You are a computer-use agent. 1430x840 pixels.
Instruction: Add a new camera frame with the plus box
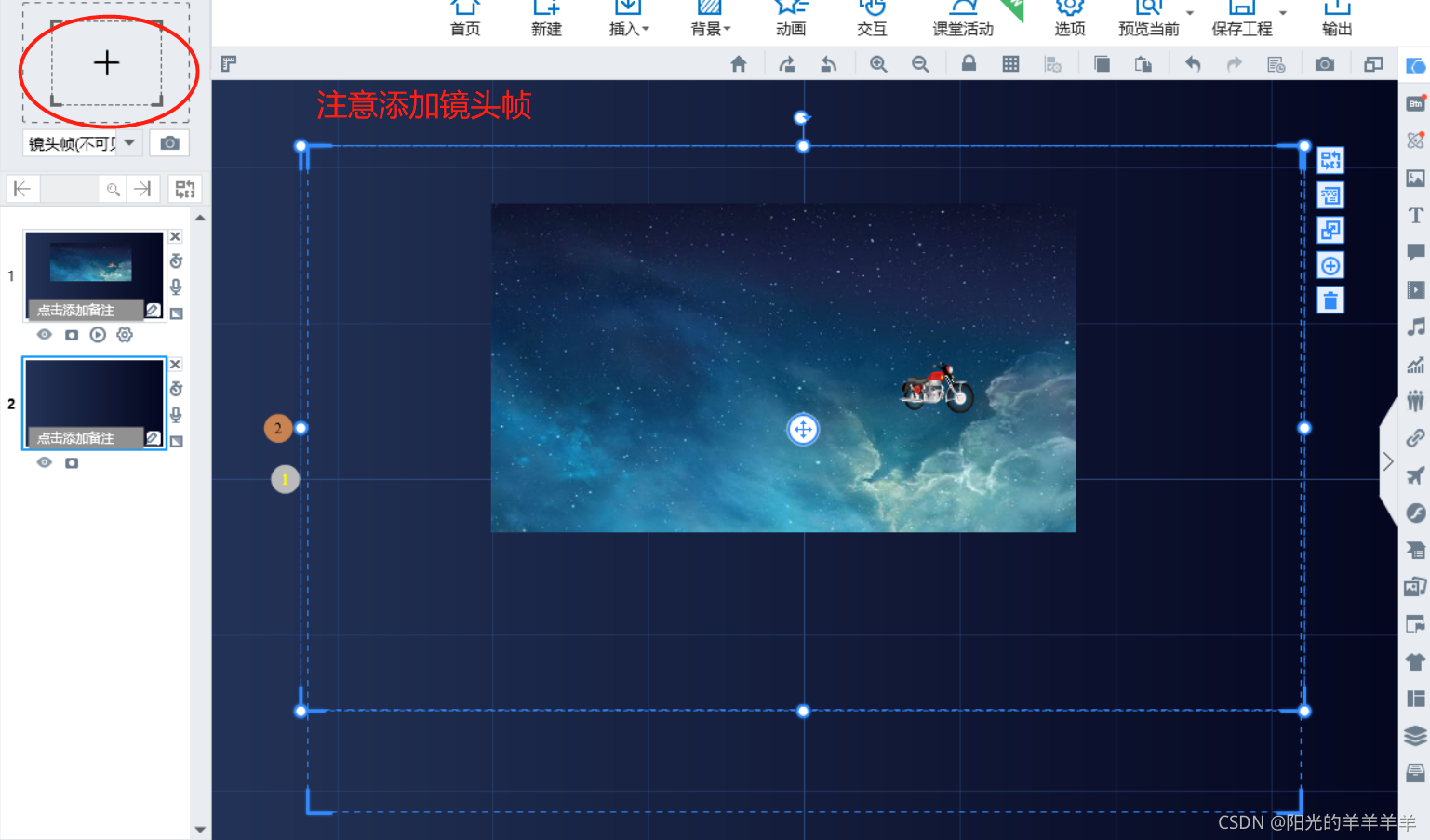pos(106,62)
